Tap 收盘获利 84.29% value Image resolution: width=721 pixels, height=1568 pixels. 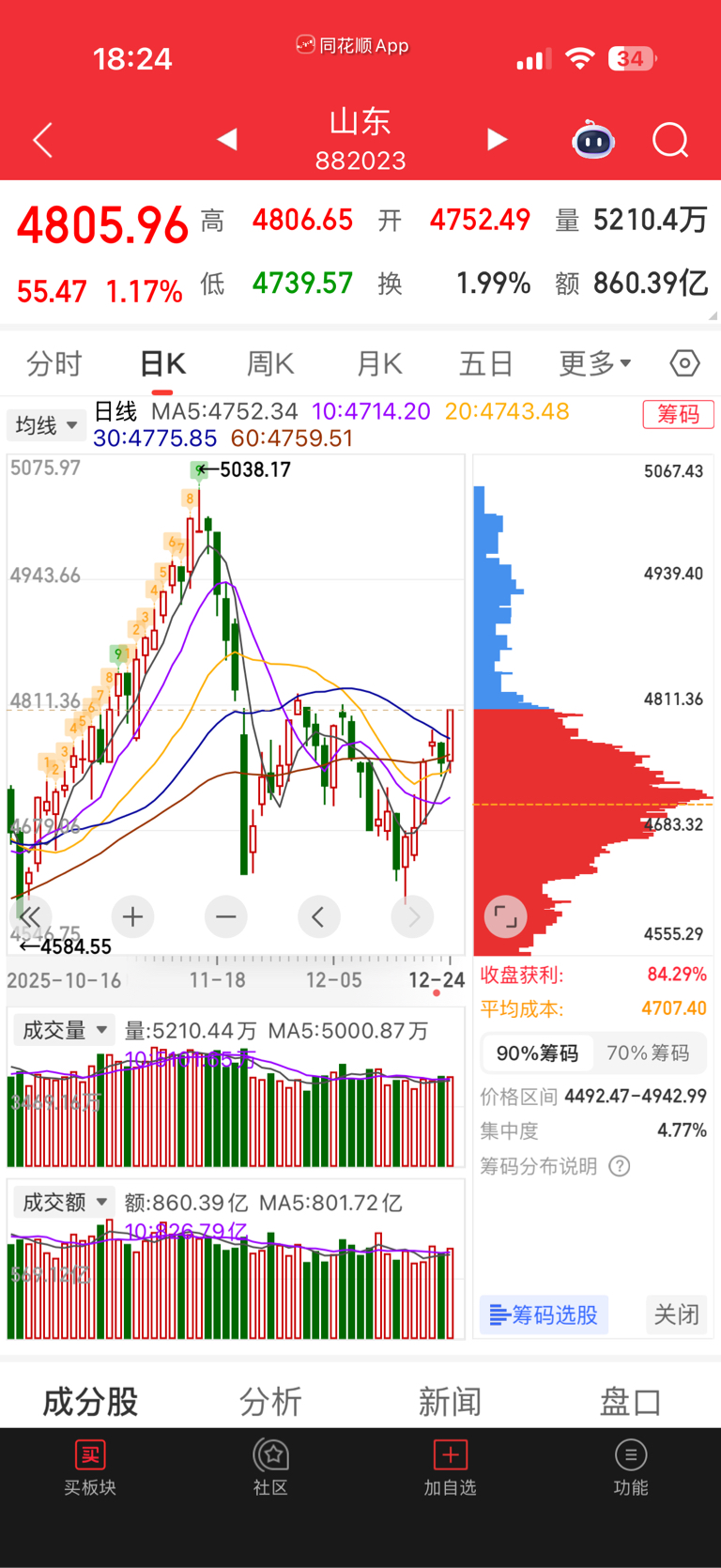point(677,975)
